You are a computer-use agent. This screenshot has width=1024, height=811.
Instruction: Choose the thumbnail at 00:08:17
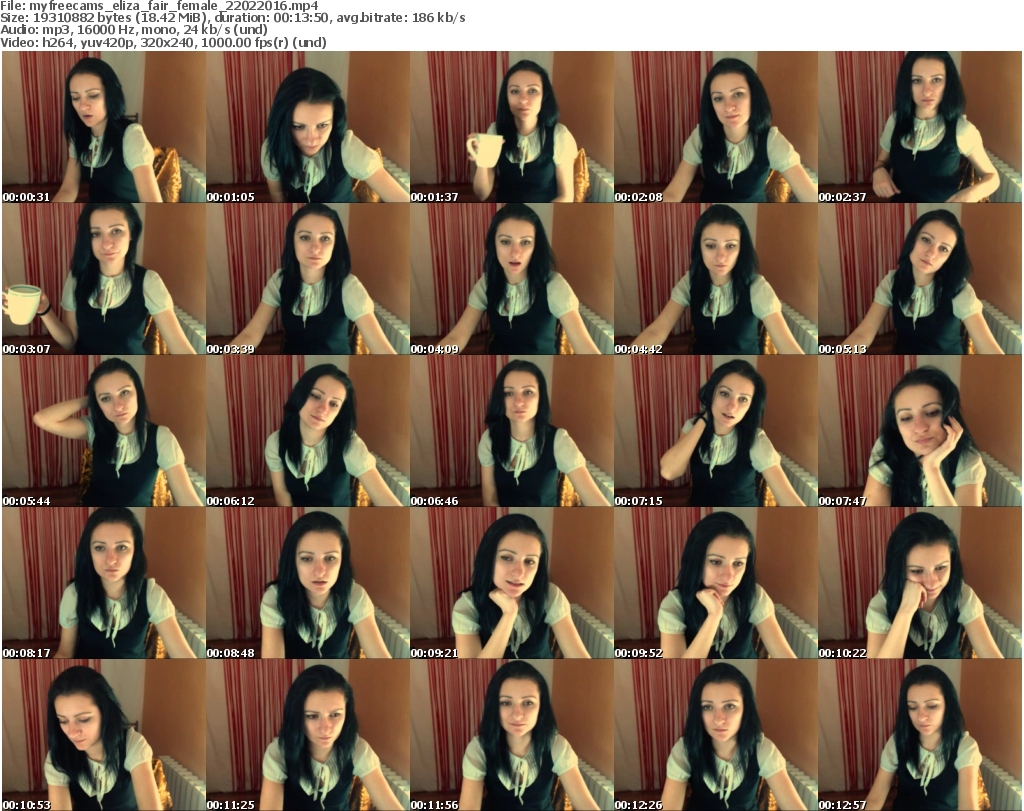104,583
